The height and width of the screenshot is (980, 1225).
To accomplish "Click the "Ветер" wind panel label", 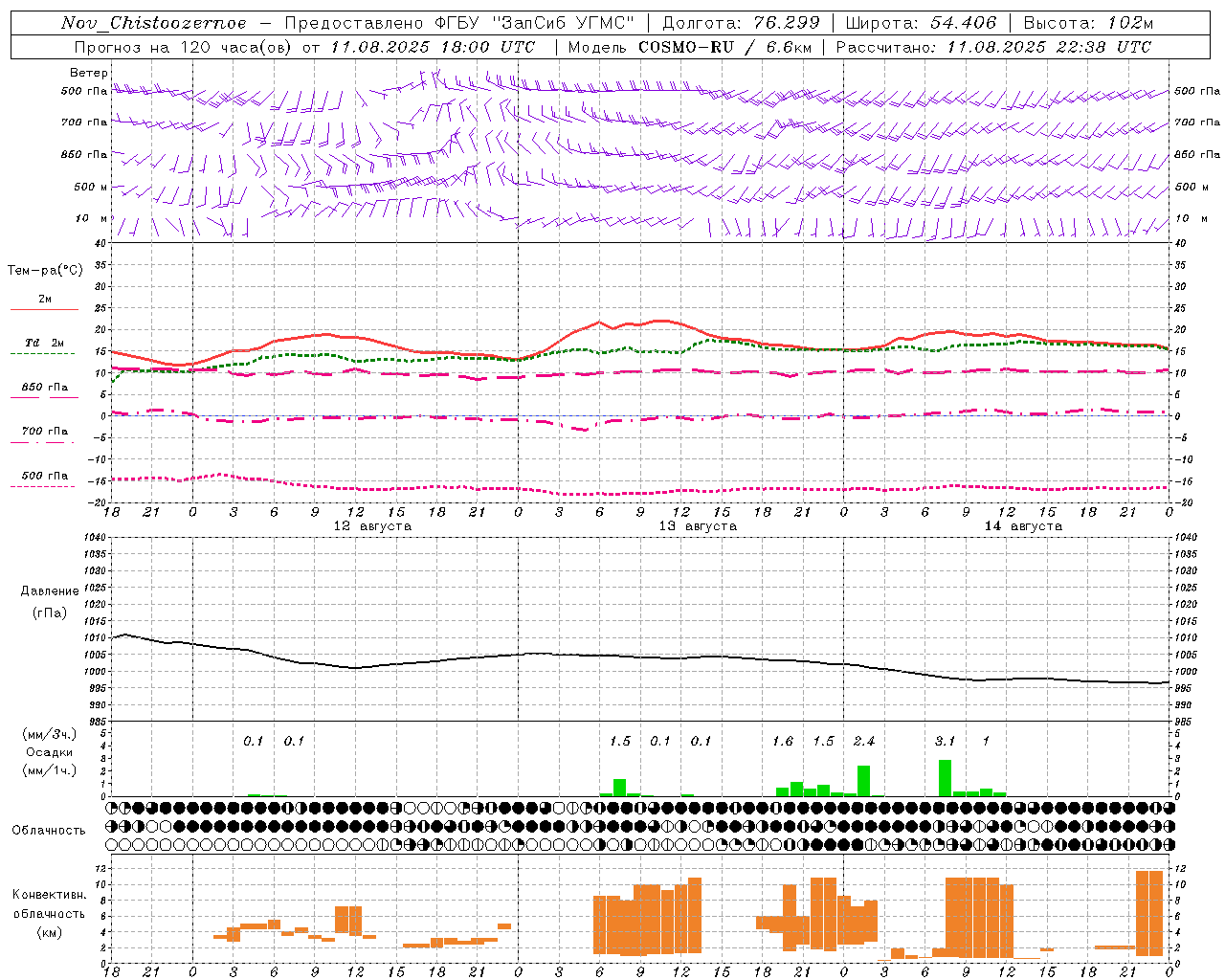I will (89, 73).
